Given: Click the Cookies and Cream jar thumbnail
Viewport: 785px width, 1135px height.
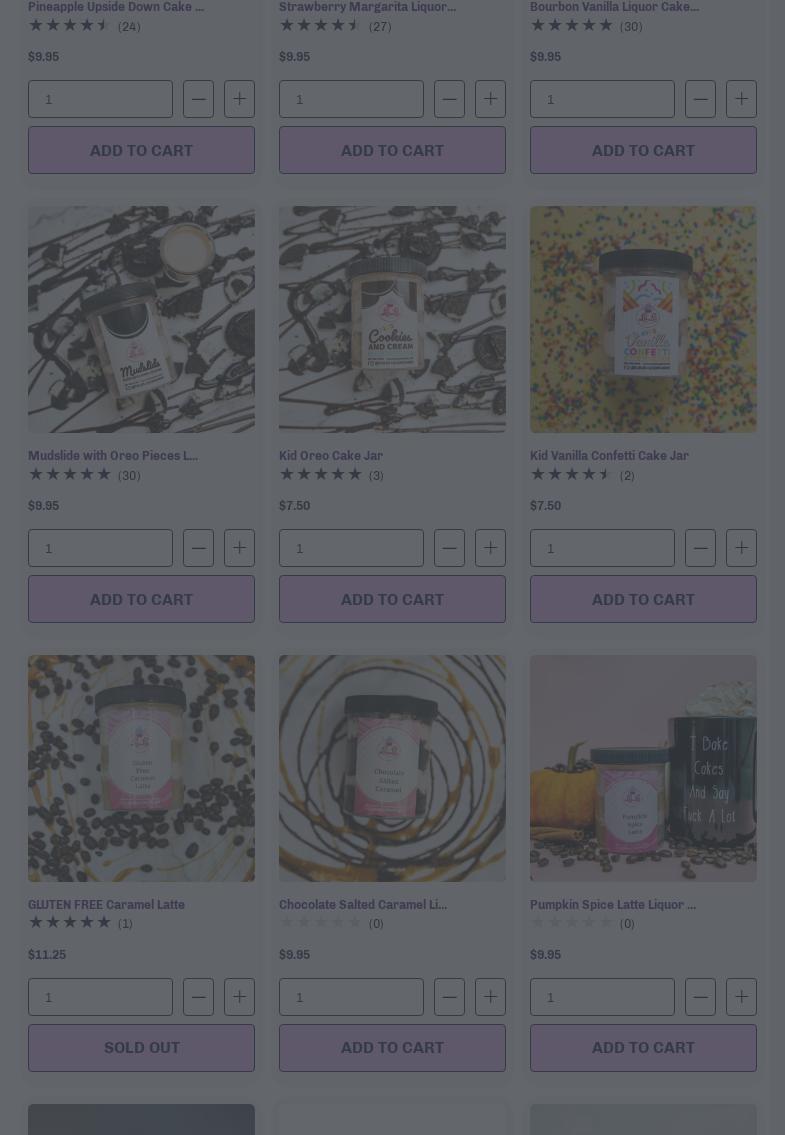Looking at the screenshot, I should (392, 319).
